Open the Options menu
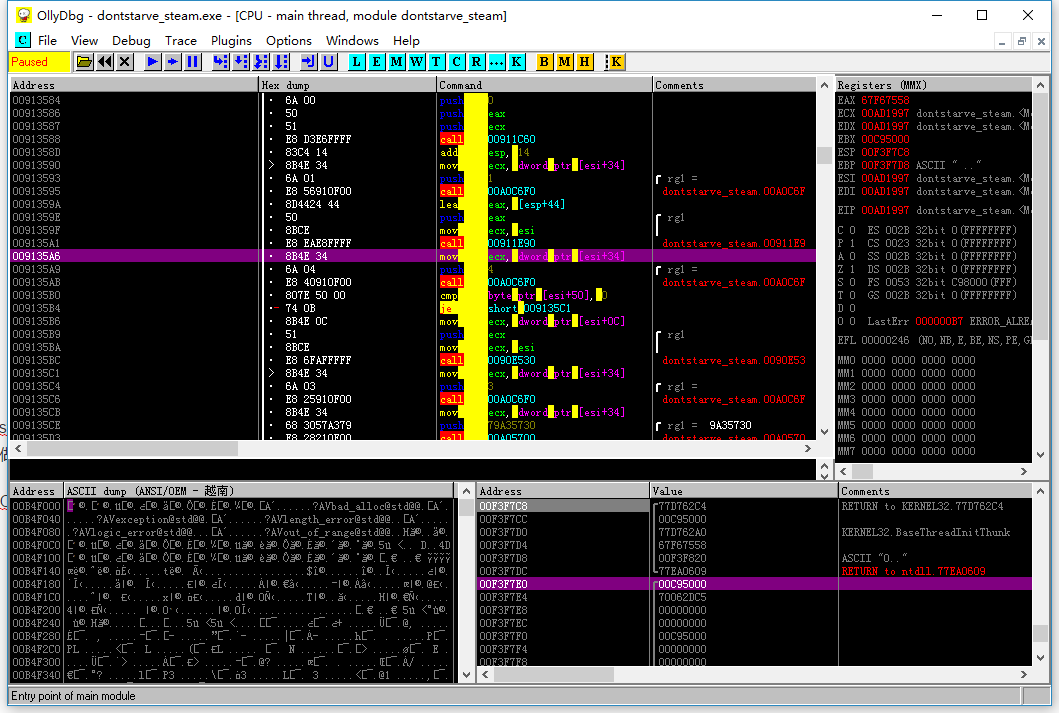Image resolution: width=1059 pixels, height=713 pixels. [288, 41]
